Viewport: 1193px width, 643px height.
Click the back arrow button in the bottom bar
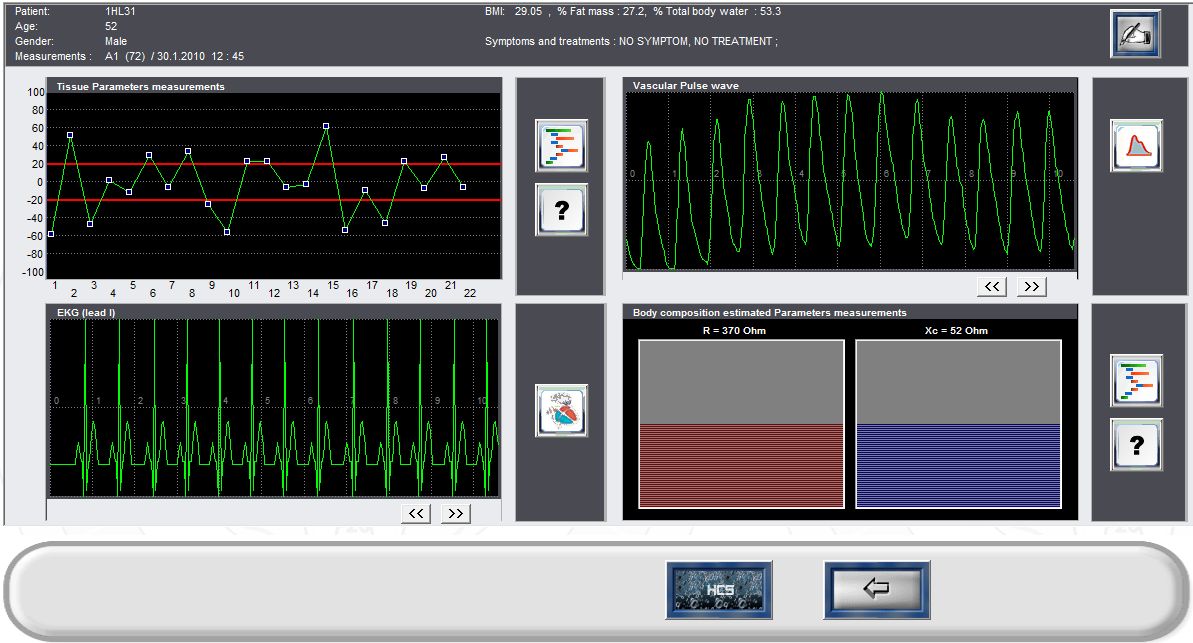pyautogui.click(x=876, y=589)
